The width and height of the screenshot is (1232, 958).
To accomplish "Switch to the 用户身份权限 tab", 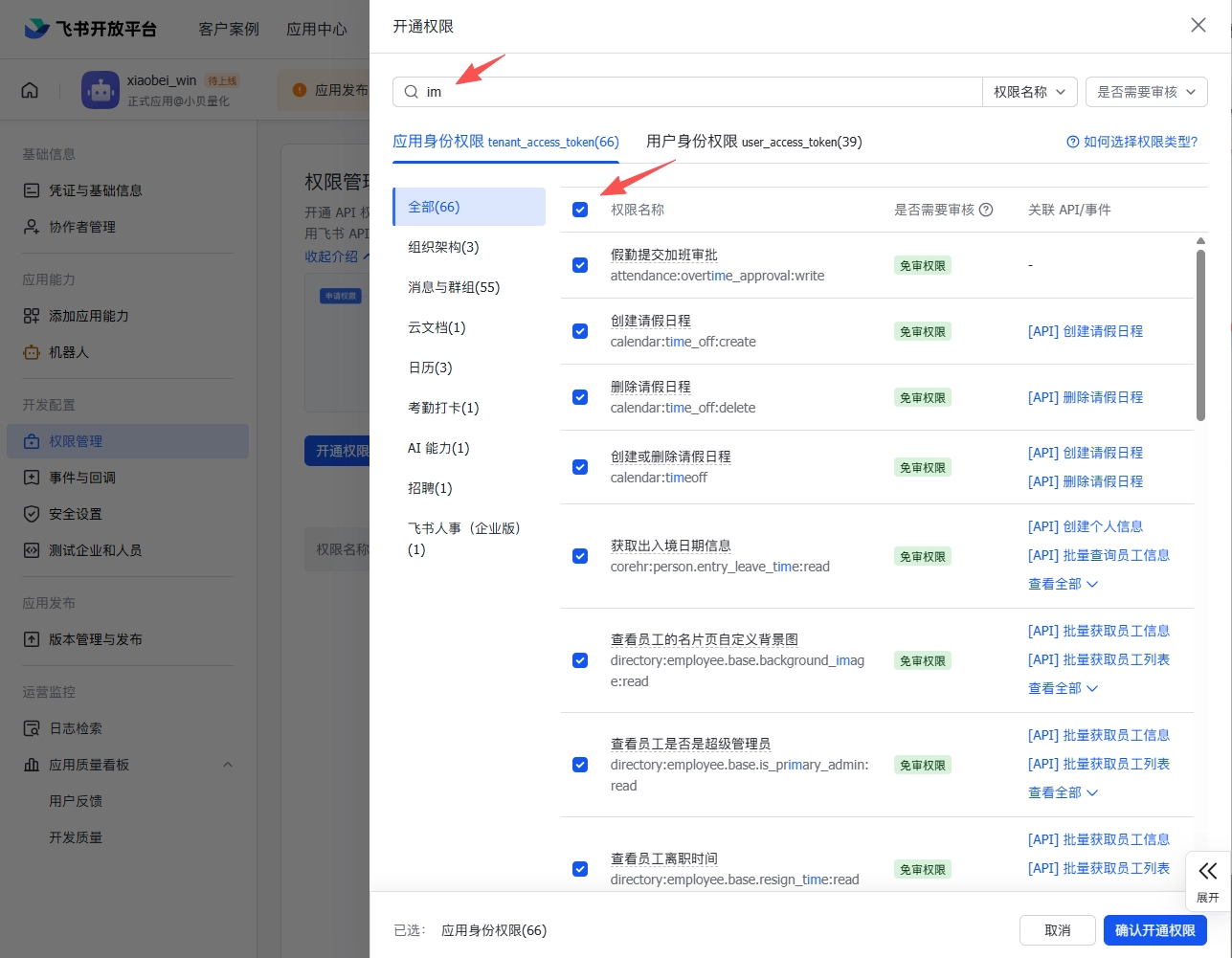I will pyautogui.click(x=753, y=142).
